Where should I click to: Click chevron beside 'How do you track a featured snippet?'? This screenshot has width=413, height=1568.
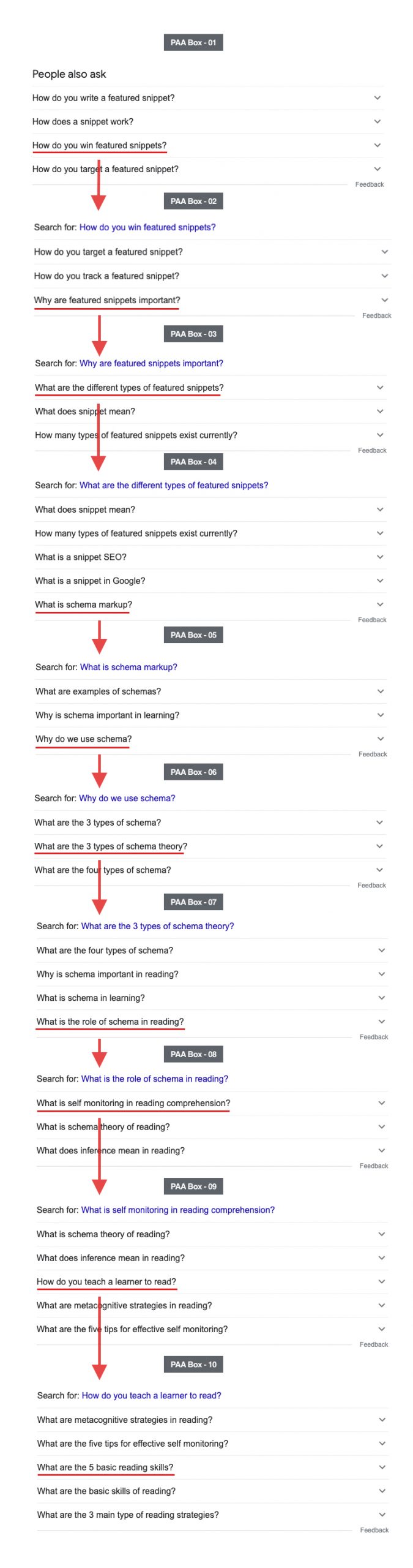[x=384, y=276]
